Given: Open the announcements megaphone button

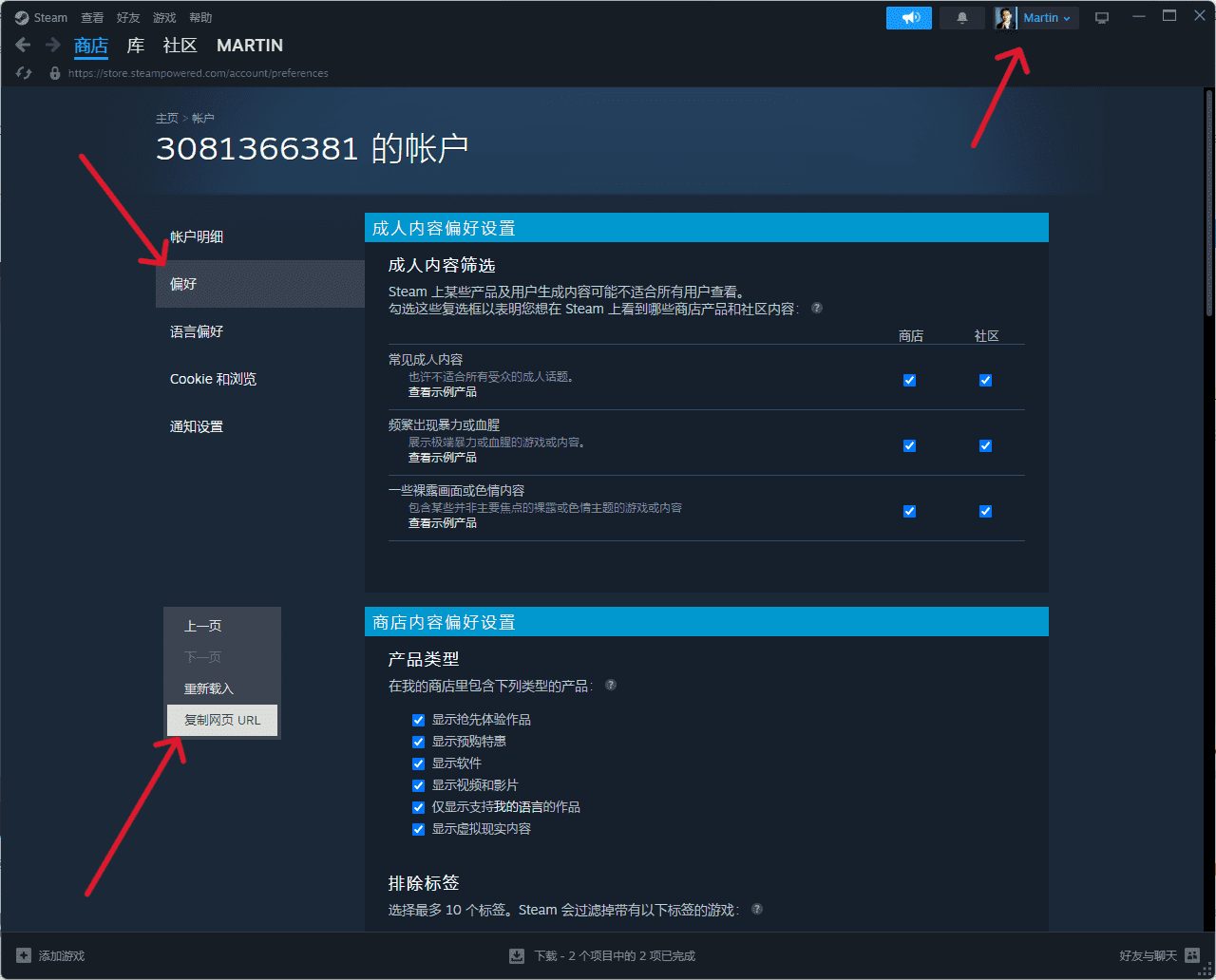Looking at the screenshot, I should pos(909,18).
